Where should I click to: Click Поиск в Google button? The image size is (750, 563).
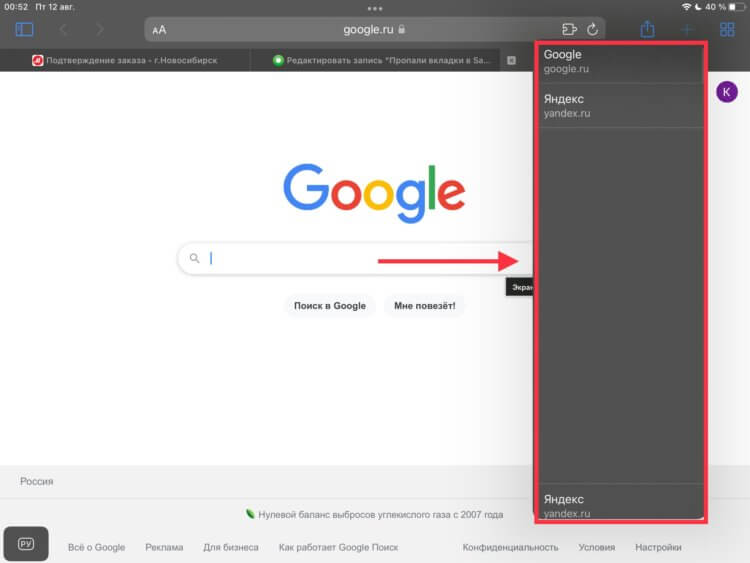click(x=330, y=306)
